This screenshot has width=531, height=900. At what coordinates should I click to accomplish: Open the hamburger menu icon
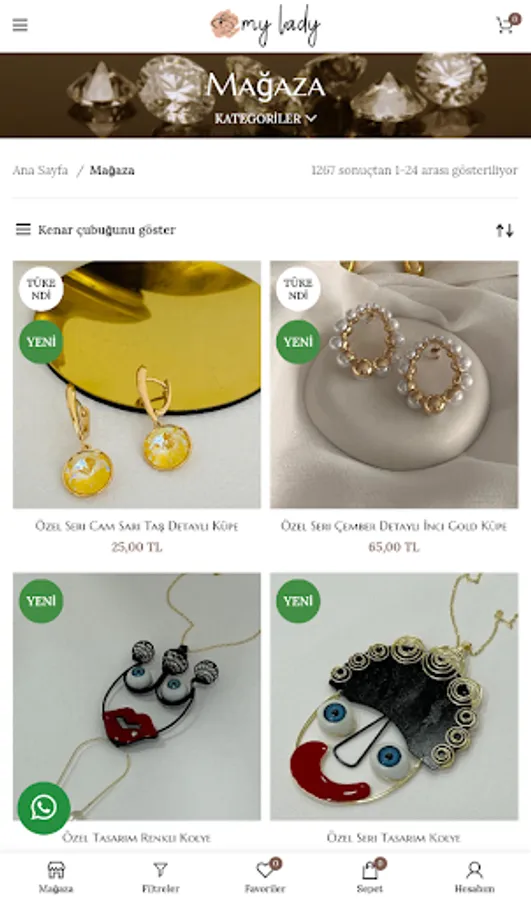[x=20, y=25]
